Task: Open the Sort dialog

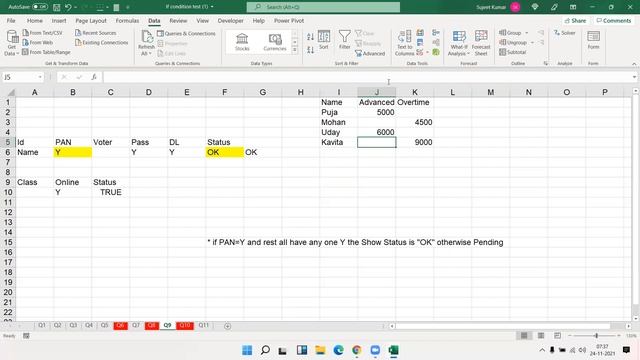Action: click(324, 40)
